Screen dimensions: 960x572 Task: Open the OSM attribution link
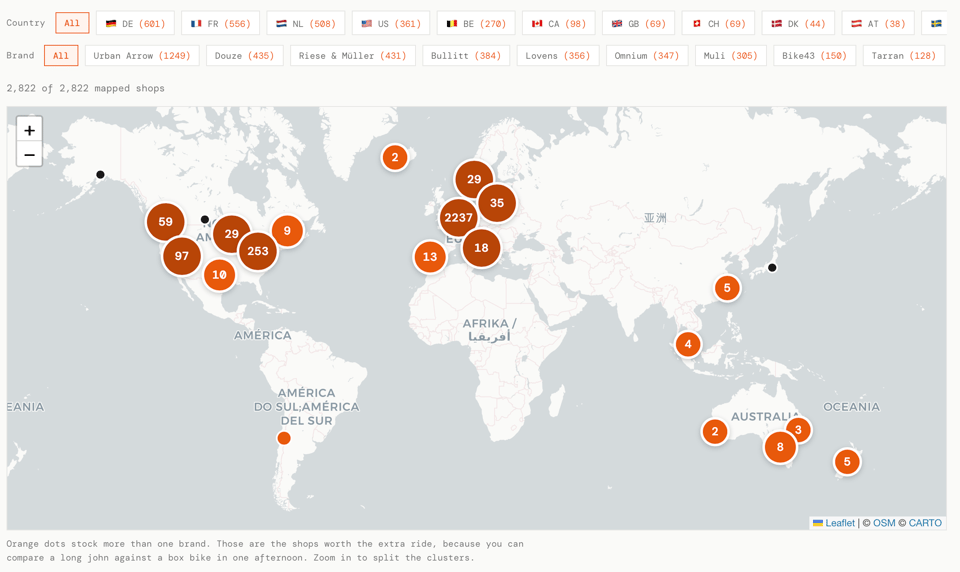click(x=883, y=523)
